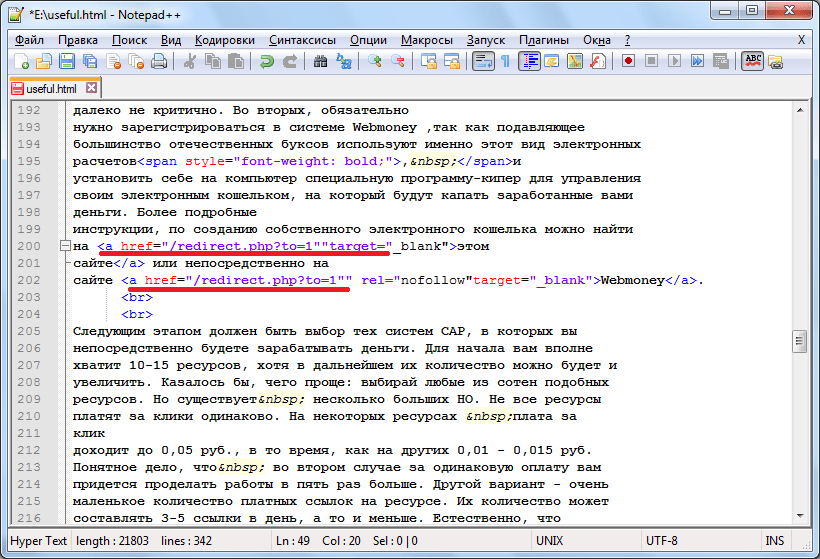Toggle spell check ABC button
The height and width of the screenshot is (559, 820).
pyautogui.click(x=753, y=62)
